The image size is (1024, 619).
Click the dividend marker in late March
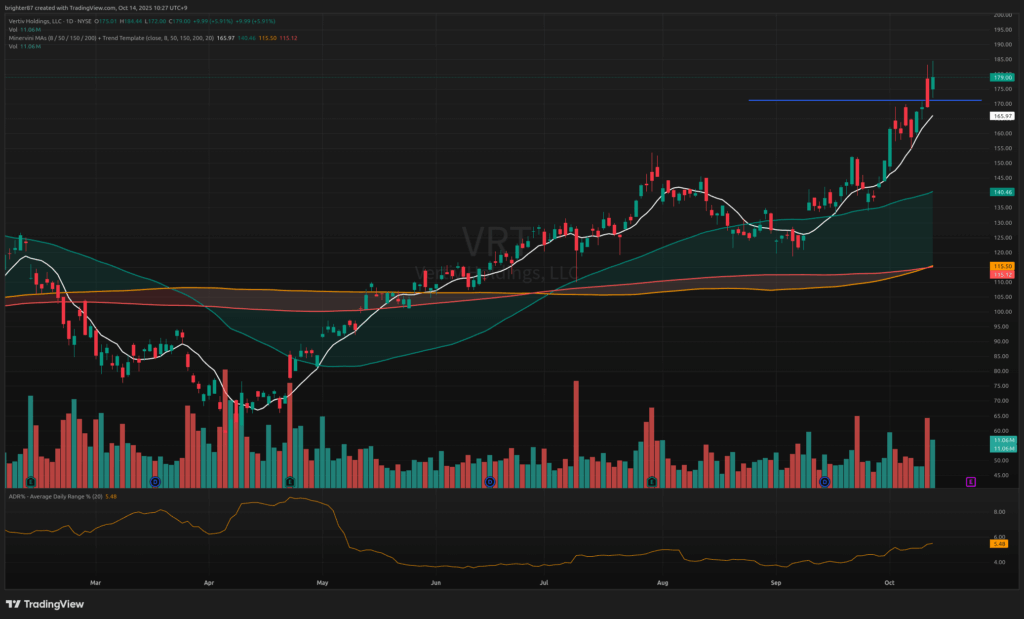[155, 482]
